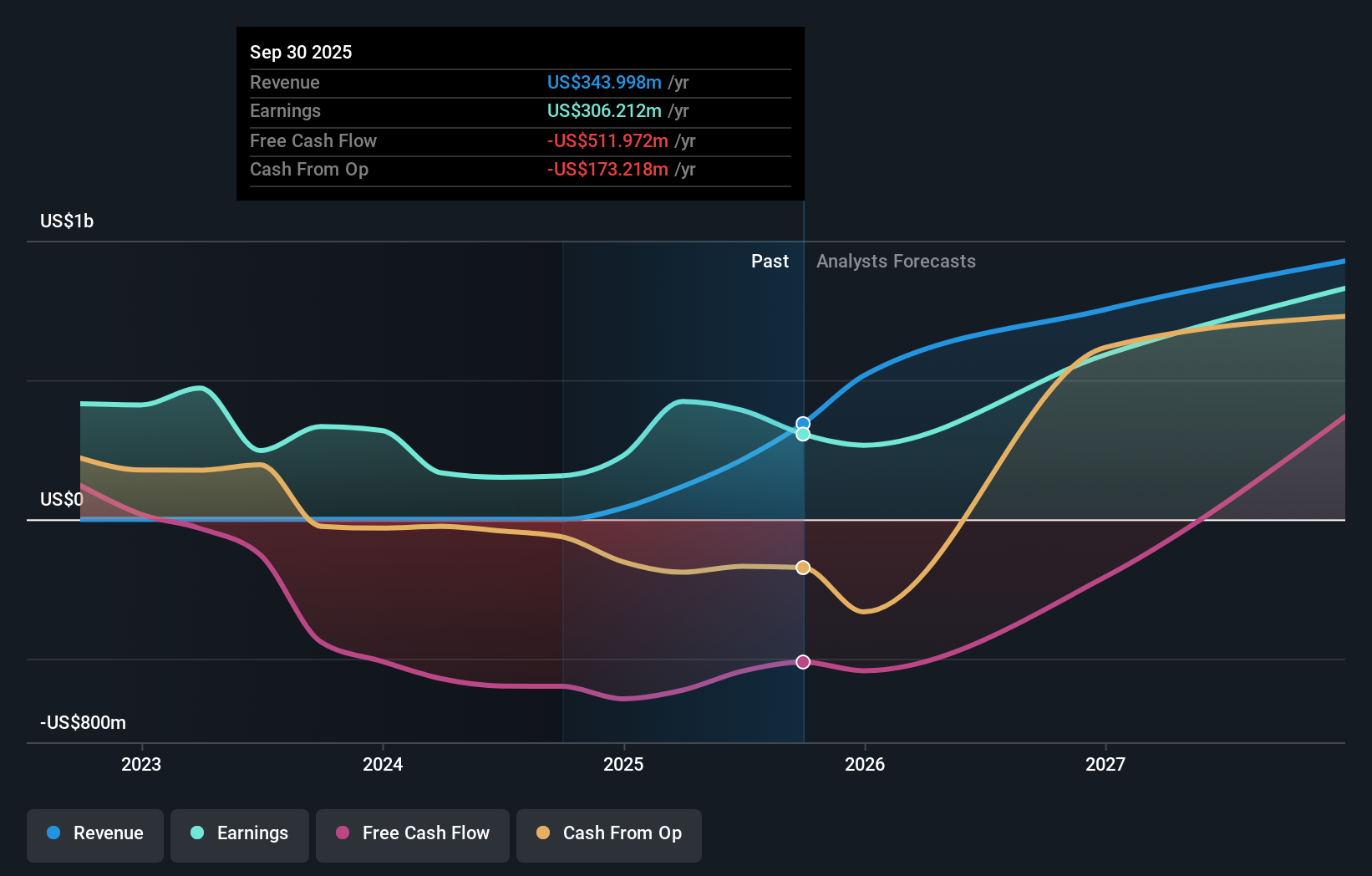Click the Cash From Op legend dot icon
Viewport: 1372px width, 876px height.
544,833
